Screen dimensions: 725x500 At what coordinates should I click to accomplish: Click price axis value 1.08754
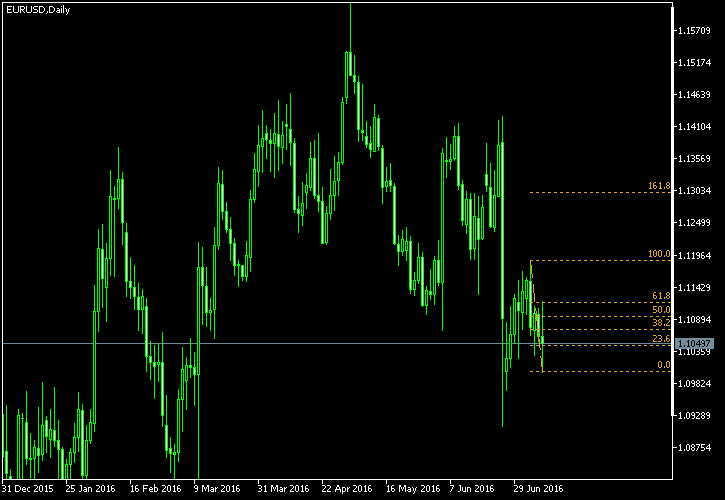[x=694, y=448]
